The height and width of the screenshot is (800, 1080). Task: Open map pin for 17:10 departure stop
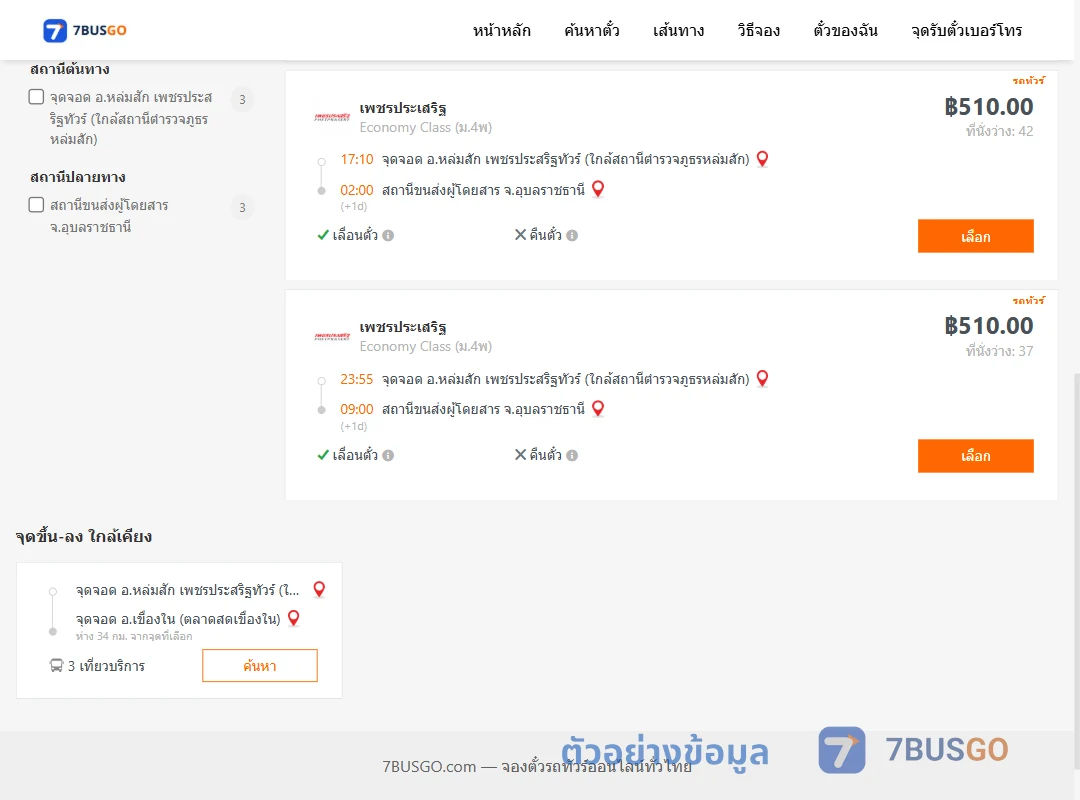click(762, 159)
